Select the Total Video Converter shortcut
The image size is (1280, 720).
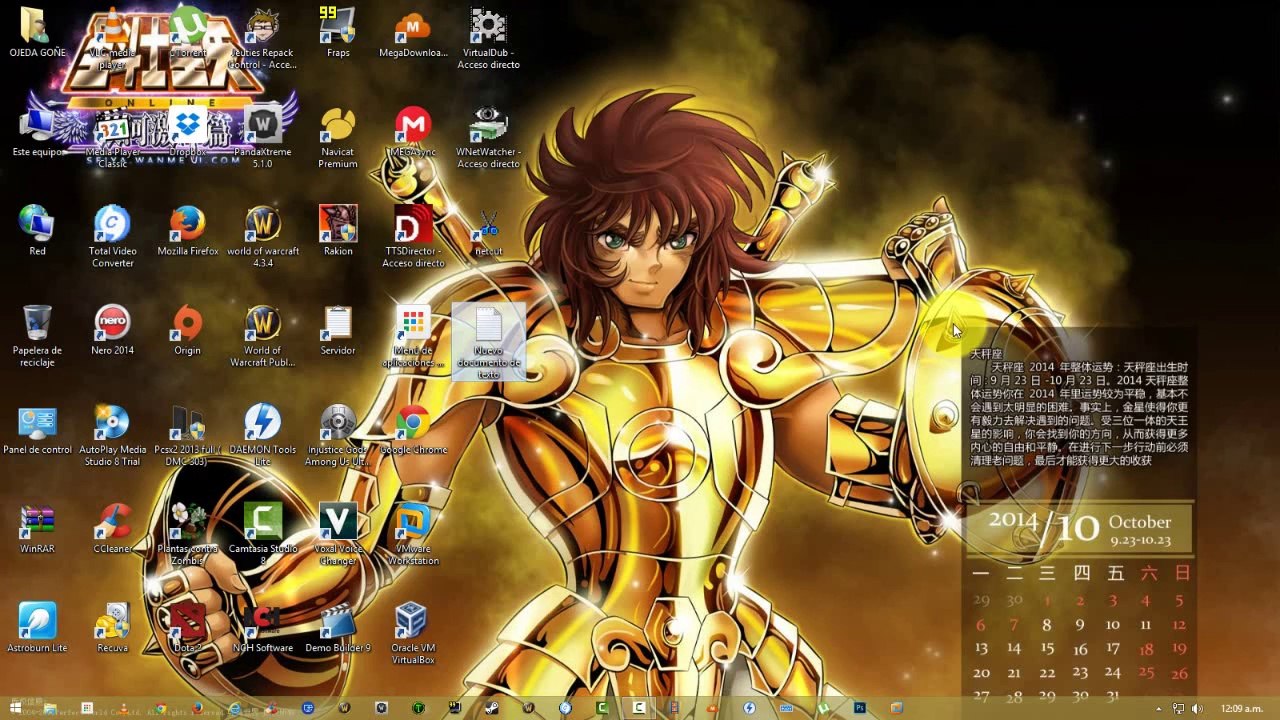click(x=113, y=238)
